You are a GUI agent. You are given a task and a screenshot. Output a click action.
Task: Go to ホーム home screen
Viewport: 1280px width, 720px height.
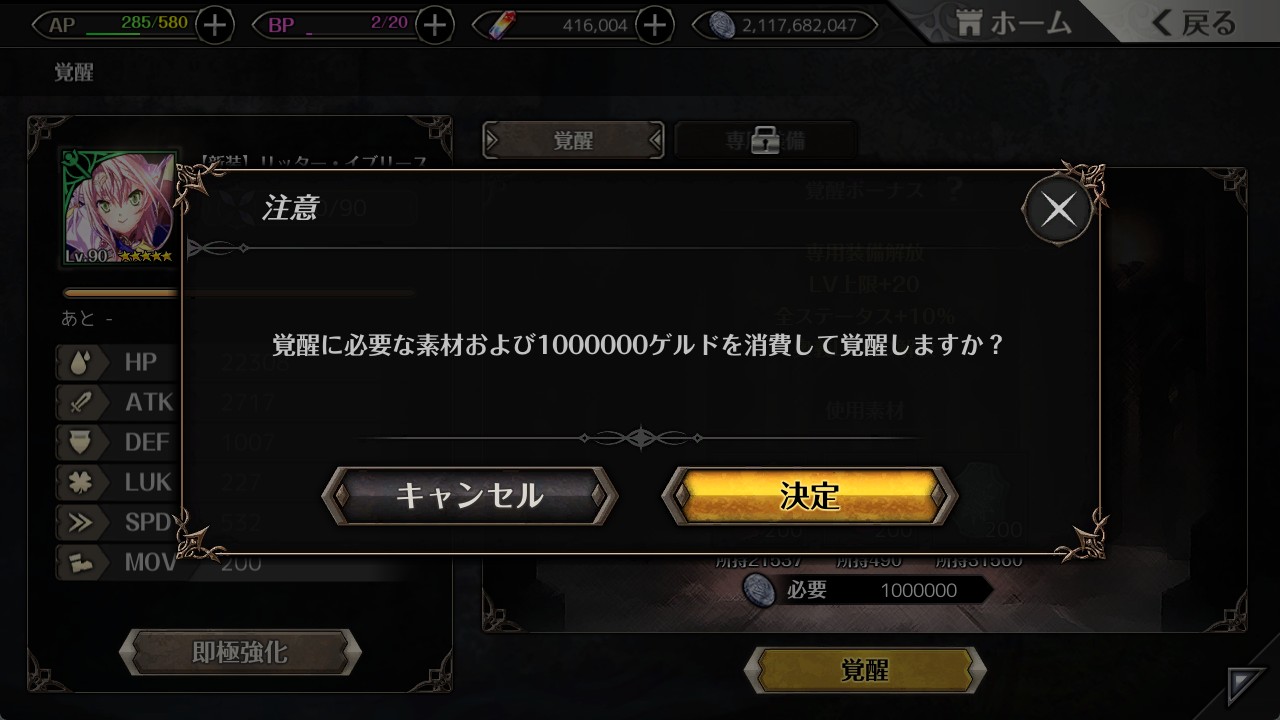click(1013, 24)
